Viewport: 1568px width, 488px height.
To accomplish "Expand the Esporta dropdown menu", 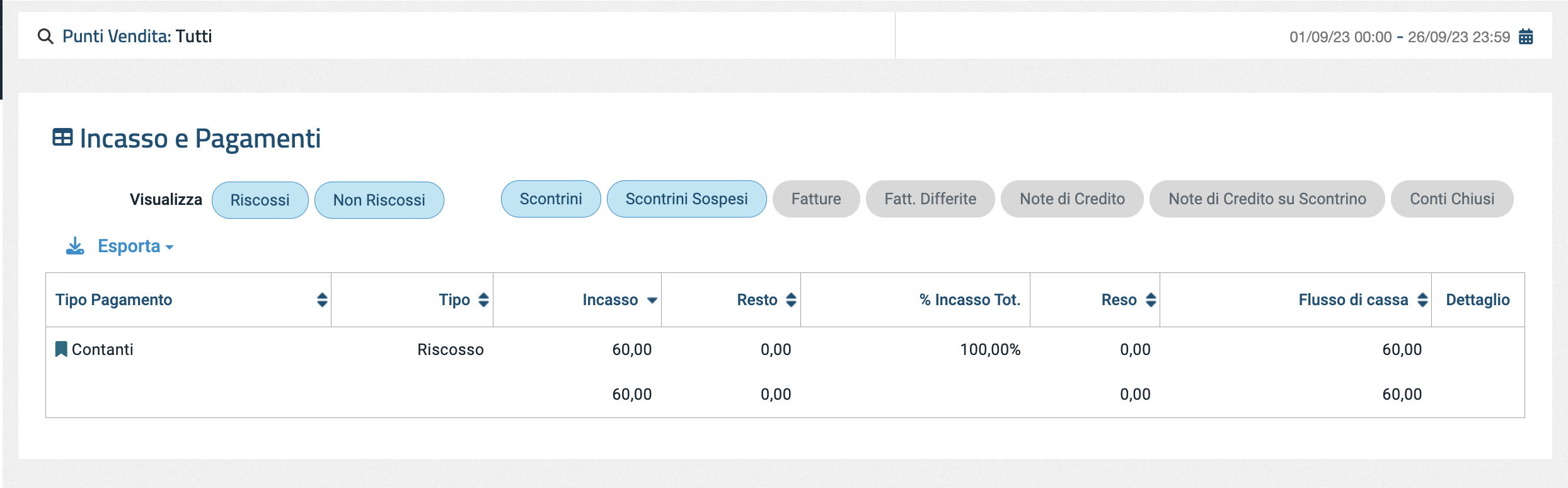I will [135, 246].
